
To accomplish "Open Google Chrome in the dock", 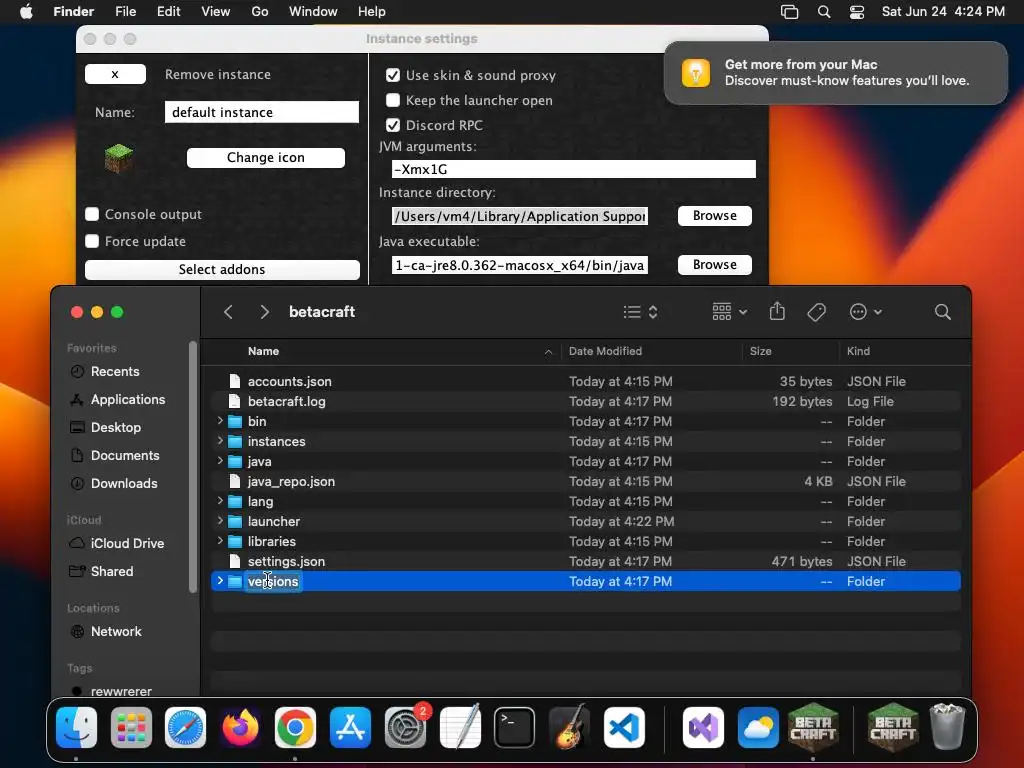I will (295, 728).
